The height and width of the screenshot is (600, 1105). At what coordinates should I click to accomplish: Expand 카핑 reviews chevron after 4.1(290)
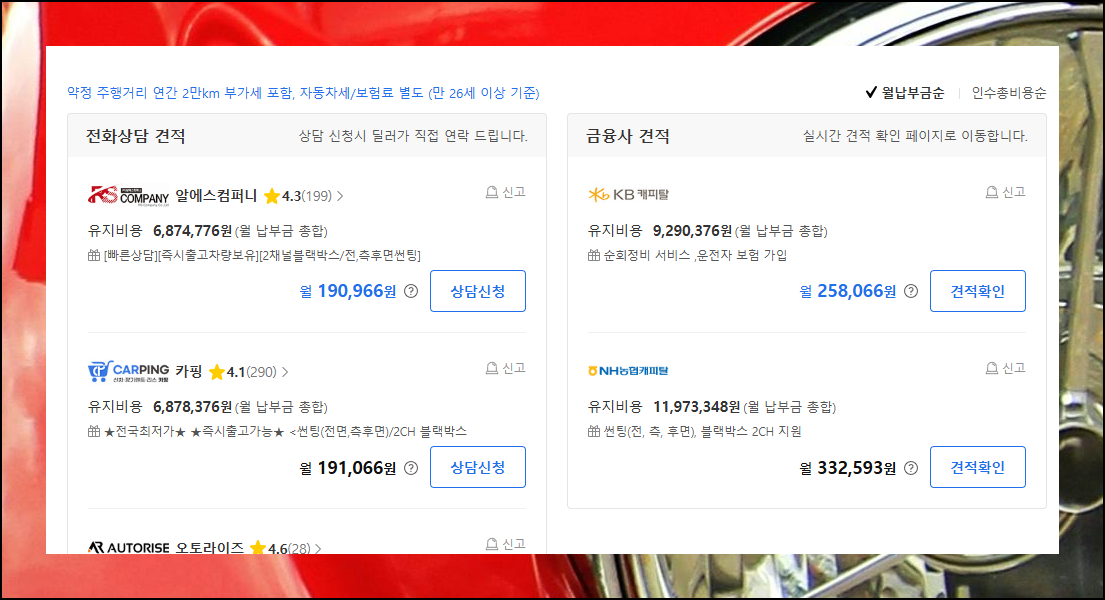(x=285, y=372)
